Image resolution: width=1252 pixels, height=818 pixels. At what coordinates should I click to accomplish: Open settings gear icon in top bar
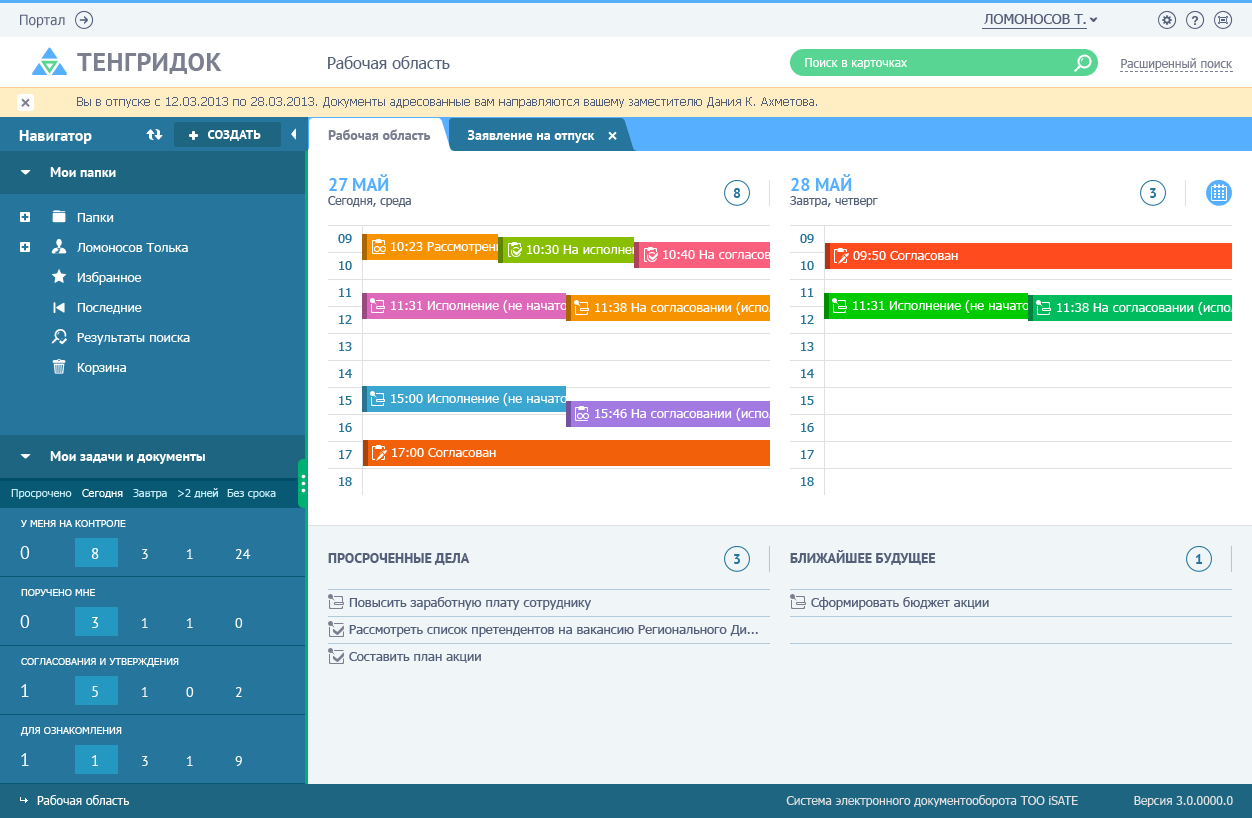[x=1166, y=19]
